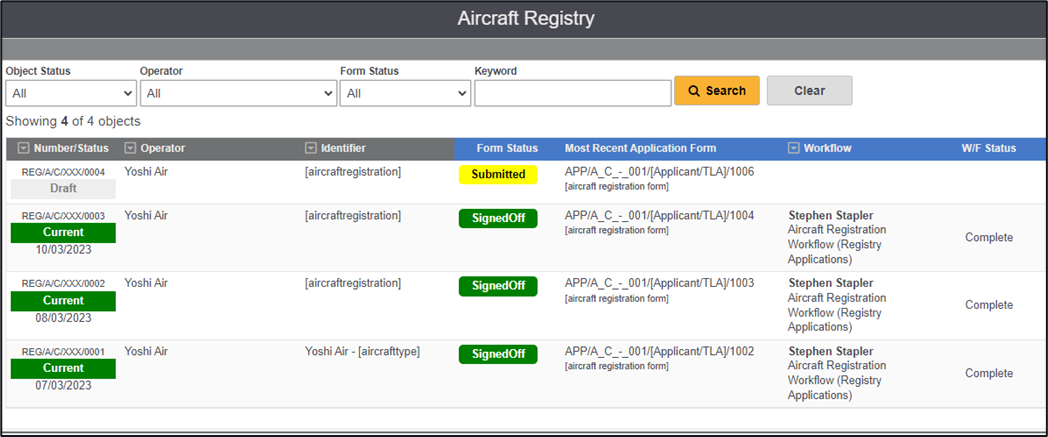Sort by Most Recent Application Form header
The image size is (1048, 437).
click(x=640, y=149)
